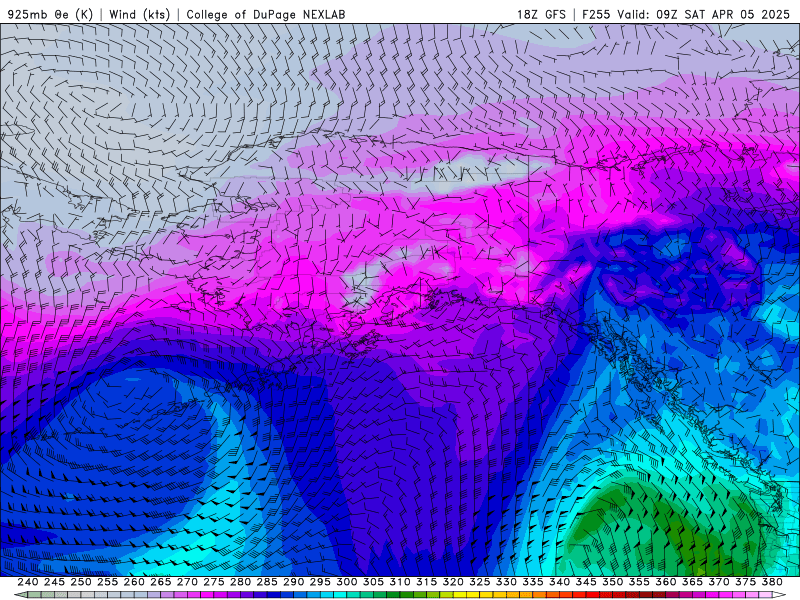
Task: Click the 240 colorbar label
Action: point(28,582)
